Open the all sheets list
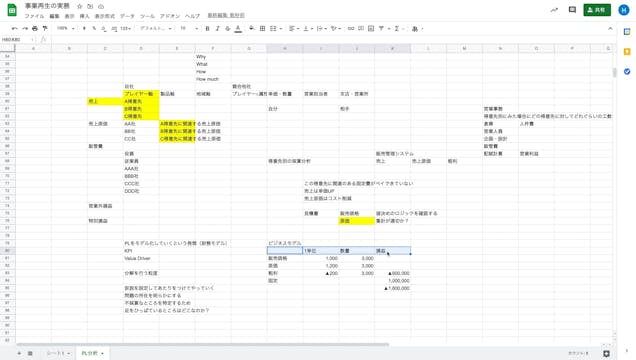The image size is (636, 360). (x=30, y=354)
